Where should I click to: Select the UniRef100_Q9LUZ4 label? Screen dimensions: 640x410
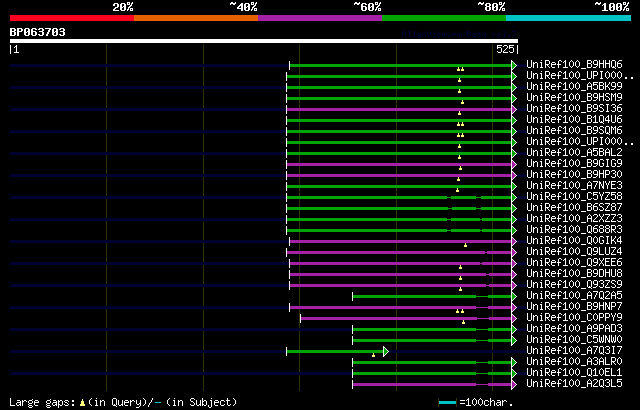pos(574,252)
